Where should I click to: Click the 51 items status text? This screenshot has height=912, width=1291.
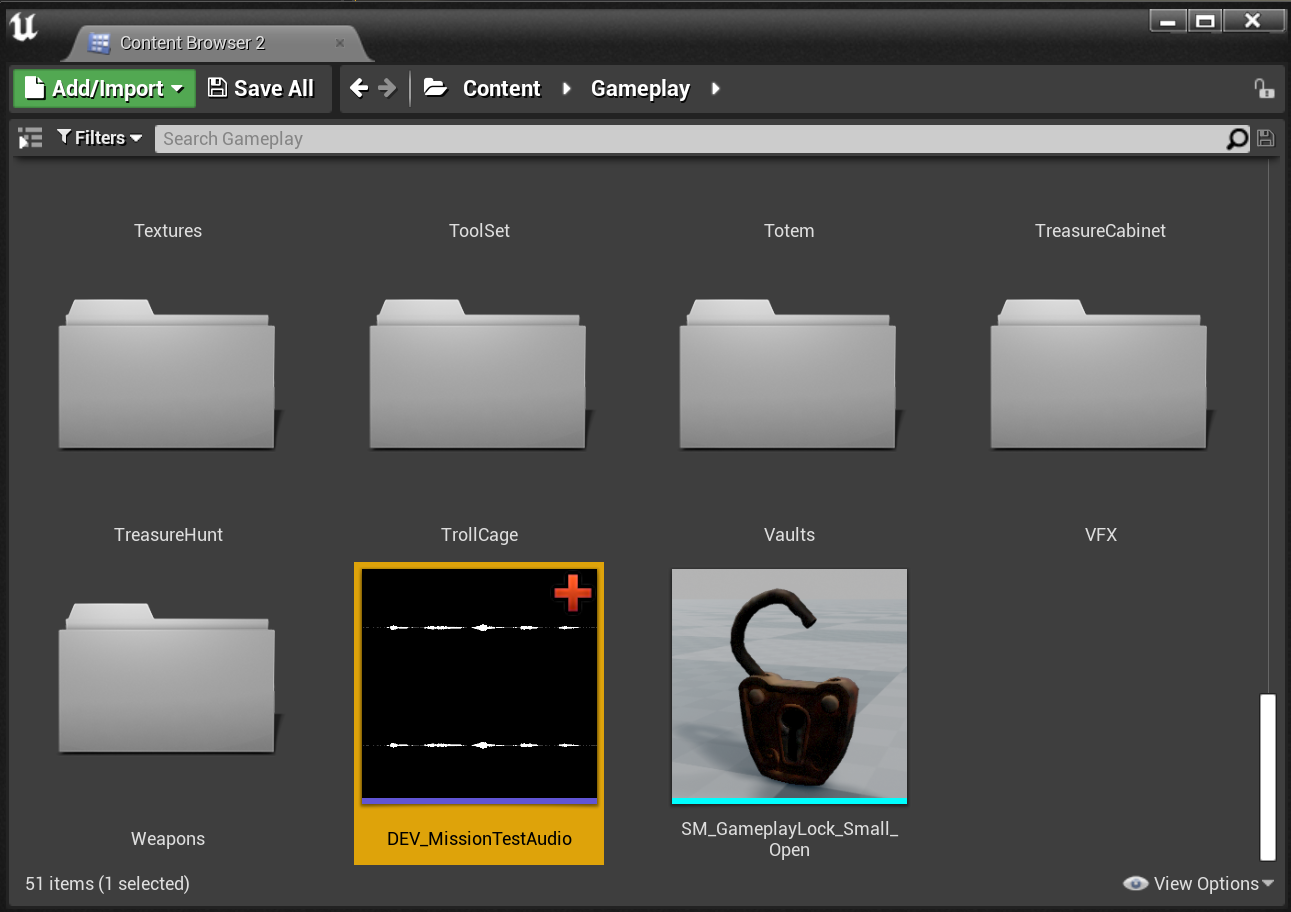click(107, 884)
